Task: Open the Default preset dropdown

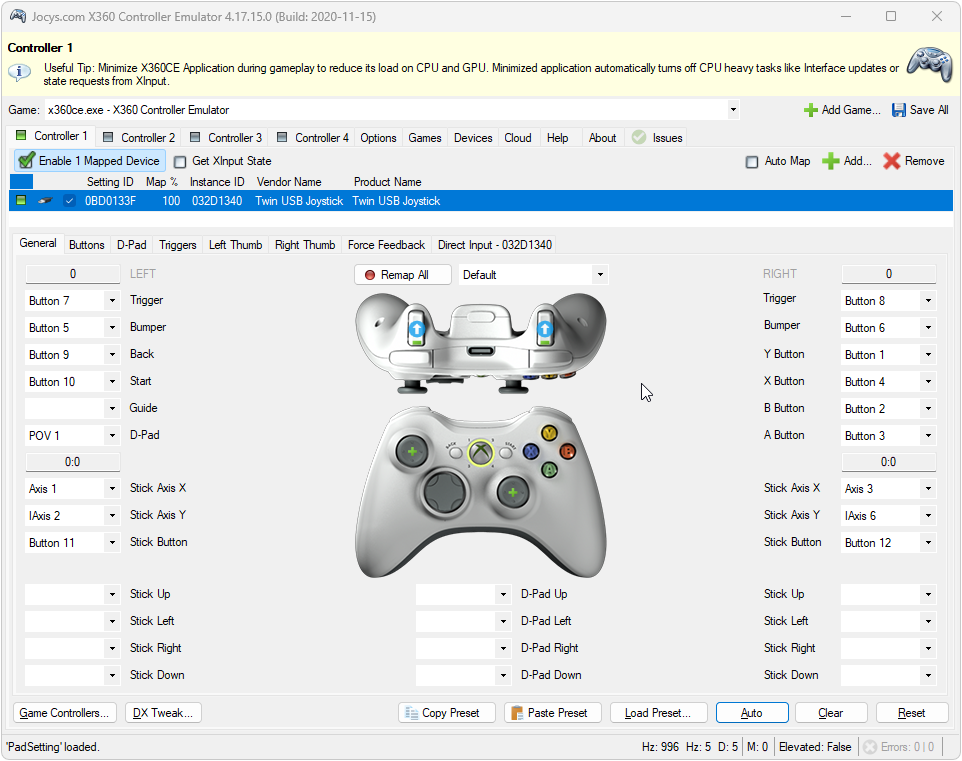Action: click(x=600, y=275)
